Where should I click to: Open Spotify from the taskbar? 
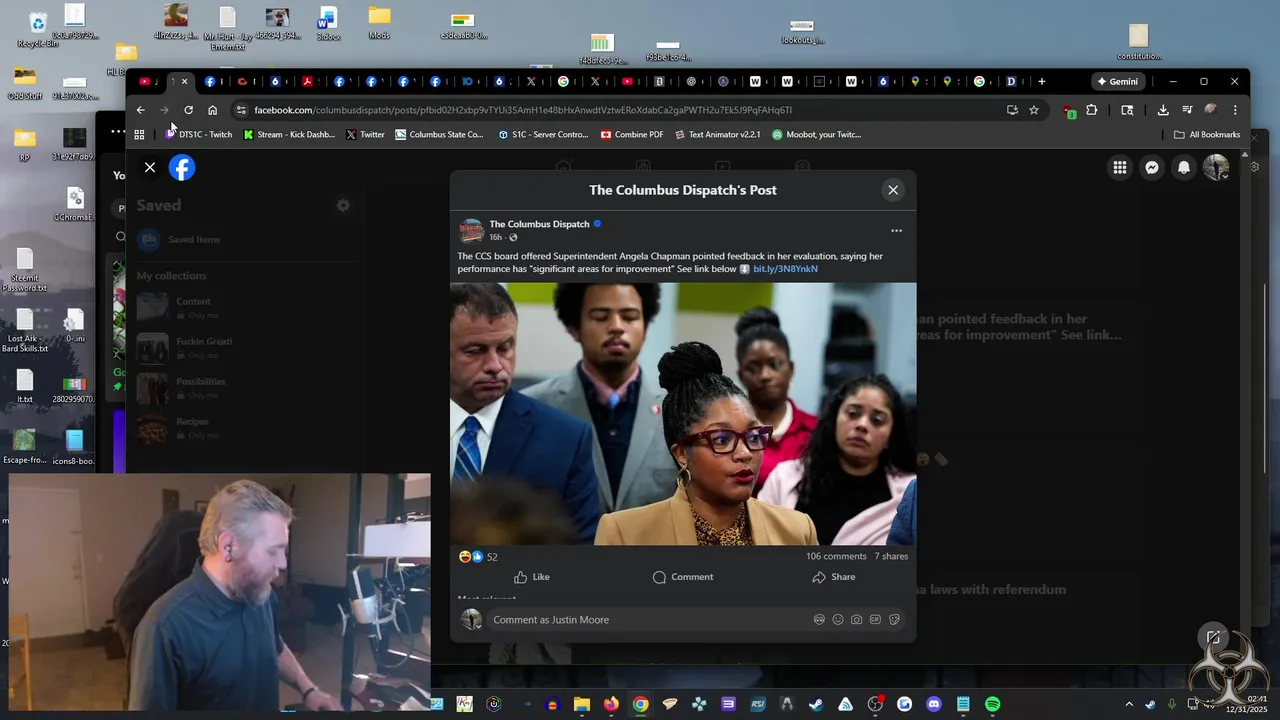[x=992, y=705]
